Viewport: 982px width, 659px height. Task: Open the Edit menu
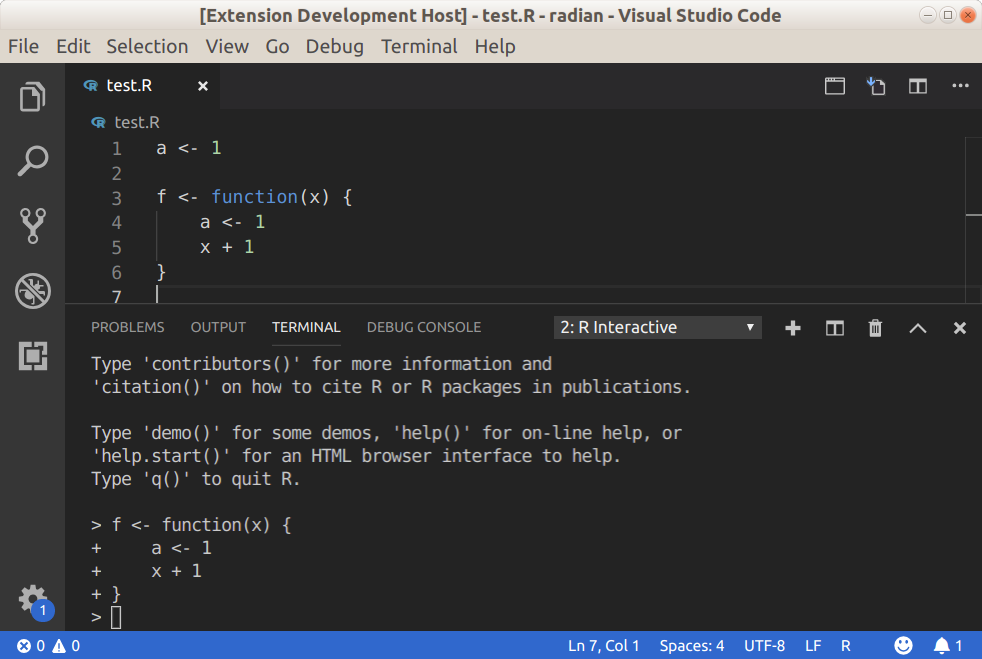[x=73, y=46]
